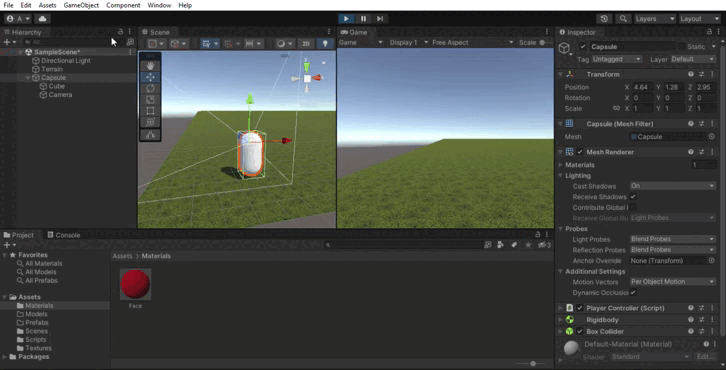Select the Transform tool in Scene
The image size is (726, 370).
point(150,122)
